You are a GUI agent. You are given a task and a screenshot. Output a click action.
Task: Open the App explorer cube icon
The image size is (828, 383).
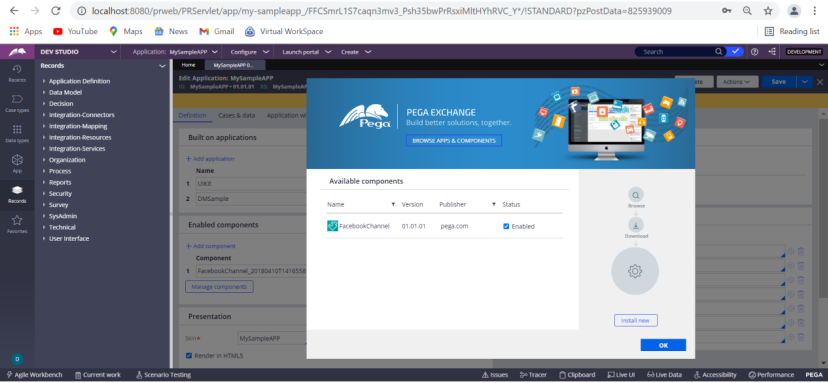(x=17, y=163)
